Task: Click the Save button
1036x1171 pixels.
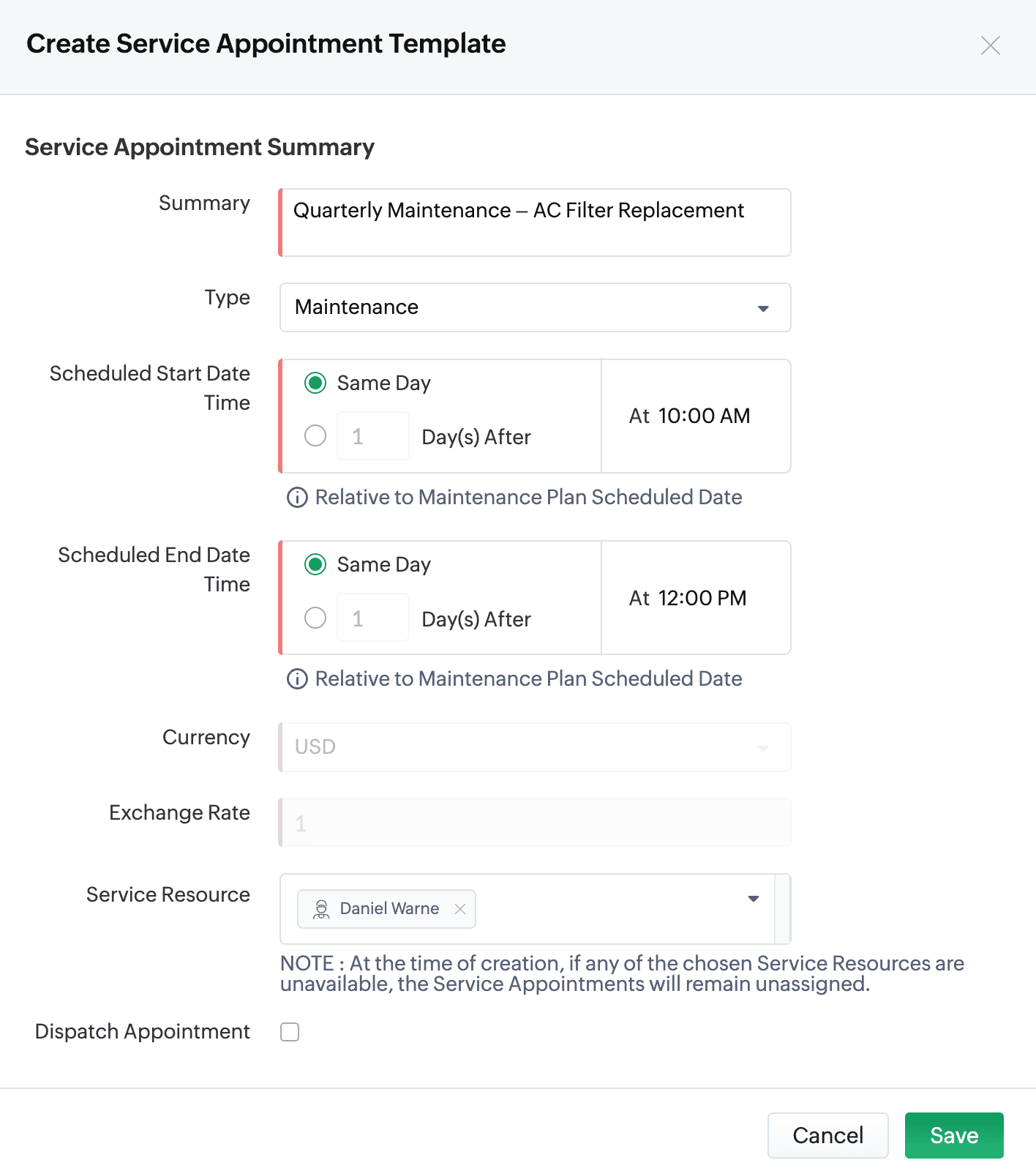Action: 953,1135
